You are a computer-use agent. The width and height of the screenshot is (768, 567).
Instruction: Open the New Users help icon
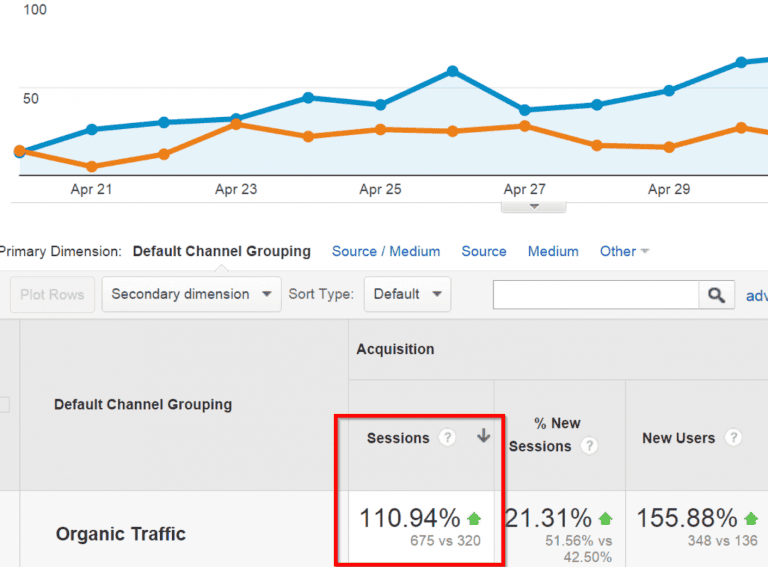coord(733,438)
